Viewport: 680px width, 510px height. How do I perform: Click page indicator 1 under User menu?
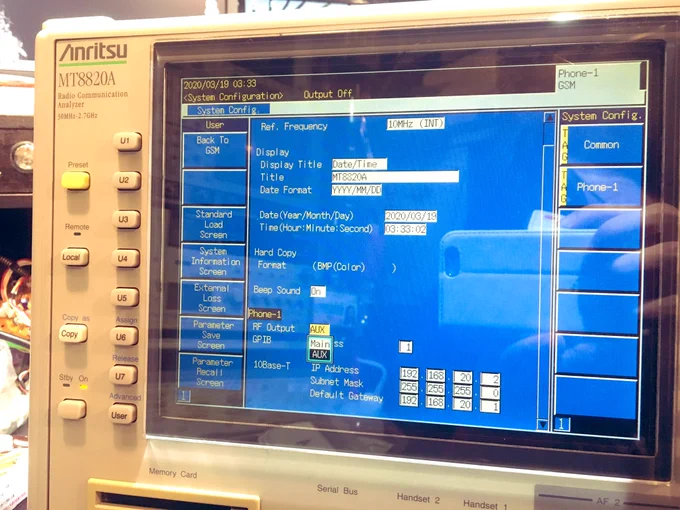coord(184,395)
